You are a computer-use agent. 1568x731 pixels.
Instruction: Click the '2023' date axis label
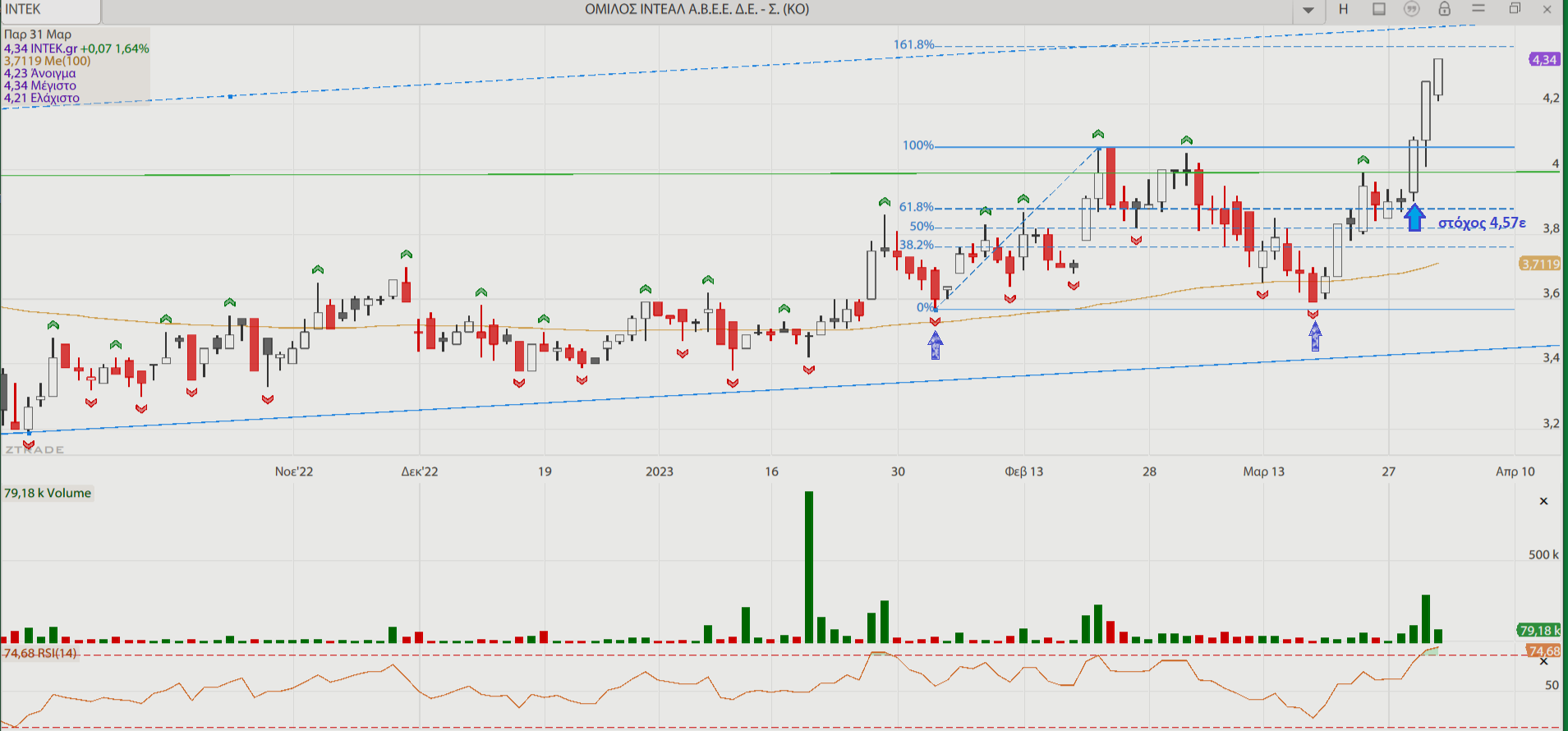(x=660, y=471)
